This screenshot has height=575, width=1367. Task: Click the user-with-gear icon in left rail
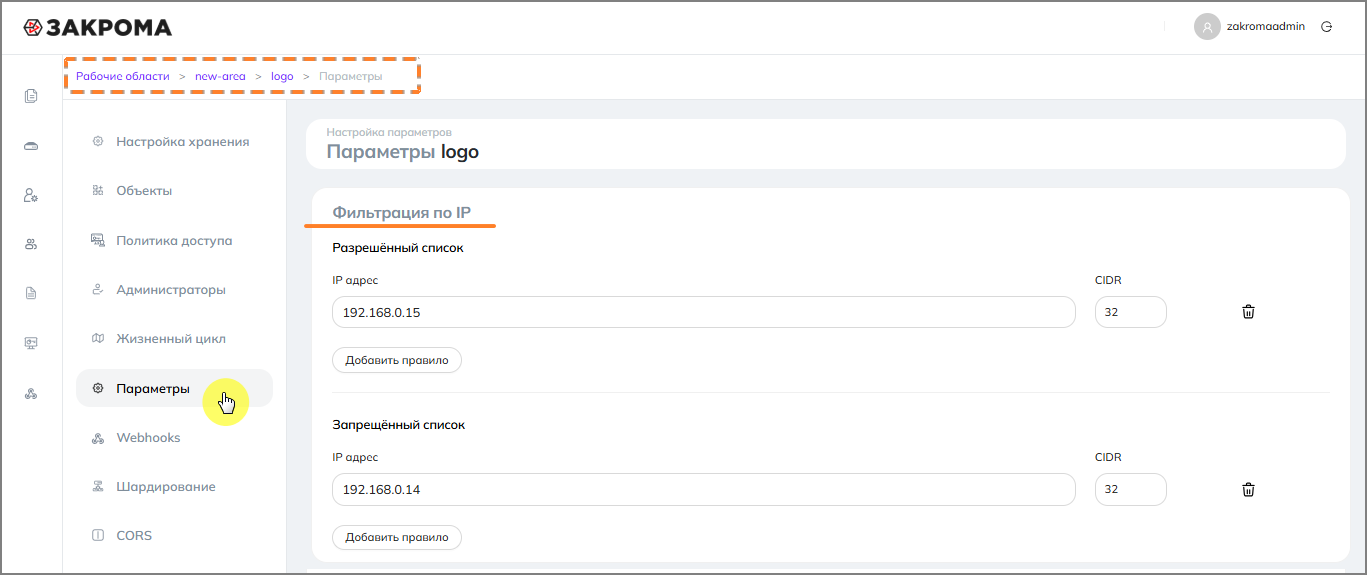pyautogui.click(x=31, y=195)
